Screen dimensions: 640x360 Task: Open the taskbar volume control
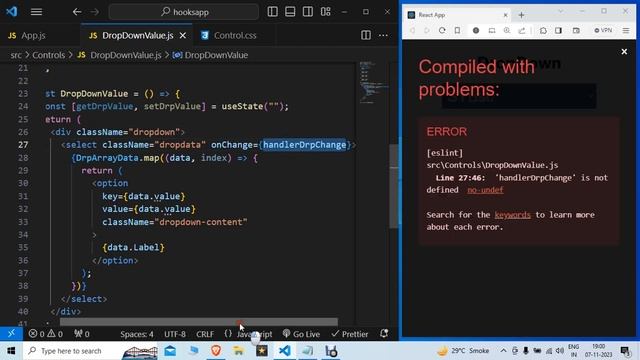point(560,351)
